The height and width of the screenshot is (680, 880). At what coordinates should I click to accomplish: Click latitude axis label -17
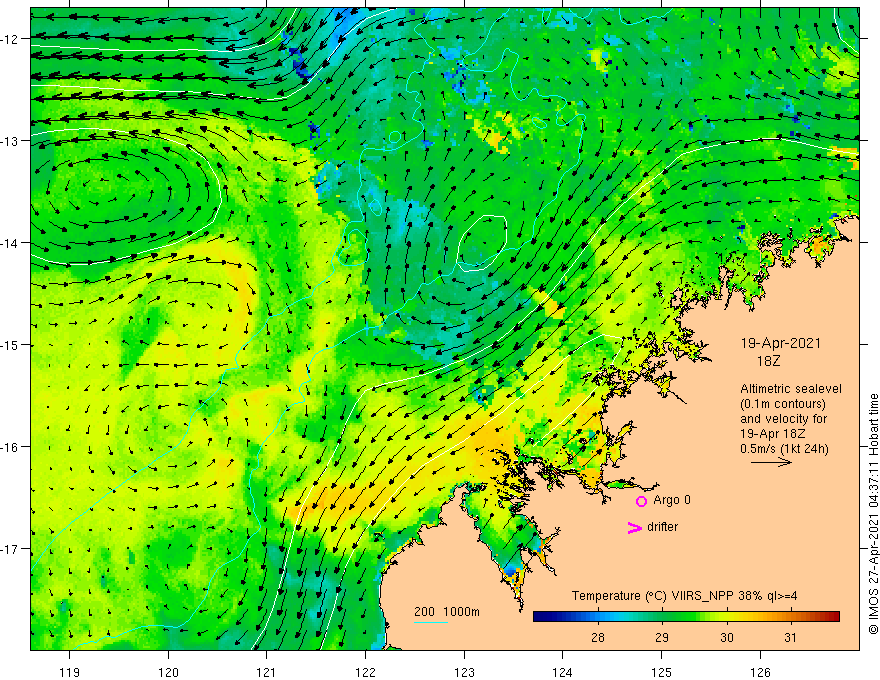click(10, 549)
